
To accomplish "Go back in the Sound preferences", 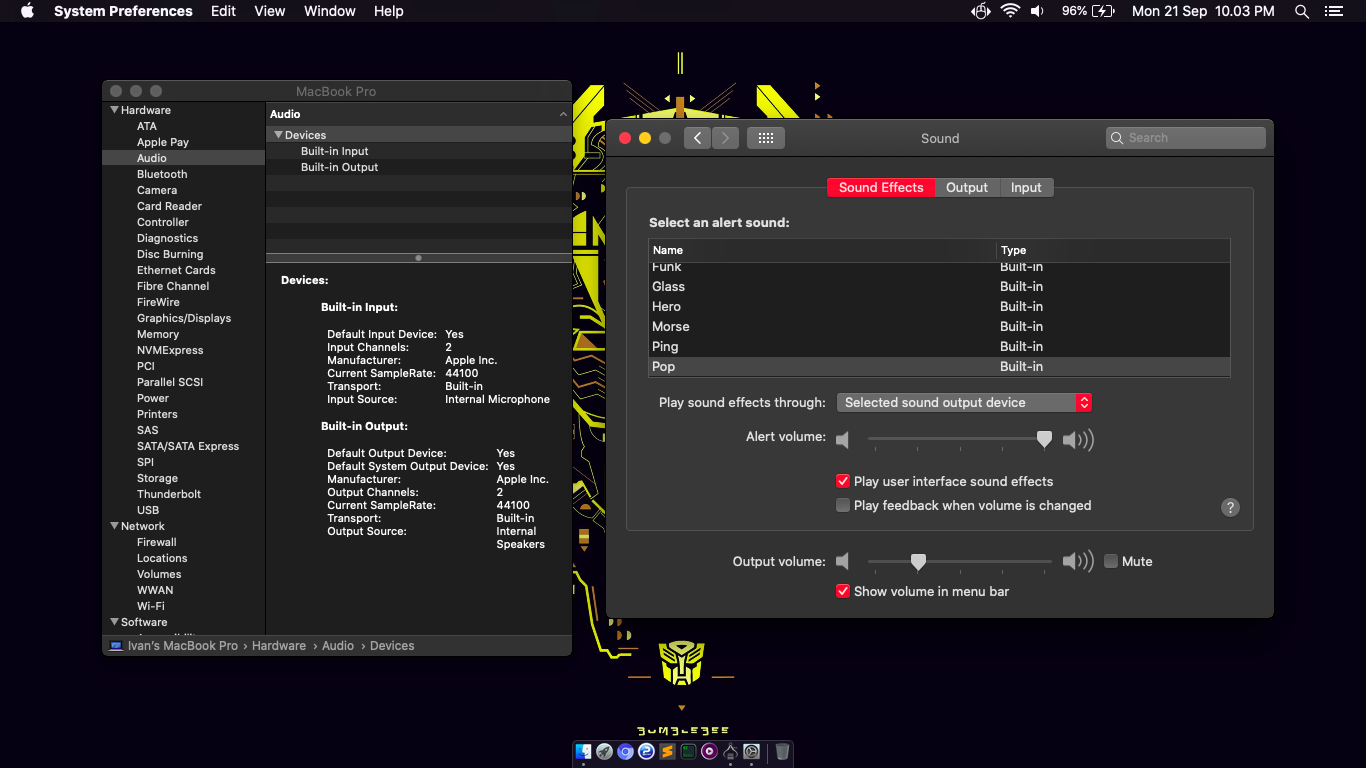I will (x=697, y=138).
